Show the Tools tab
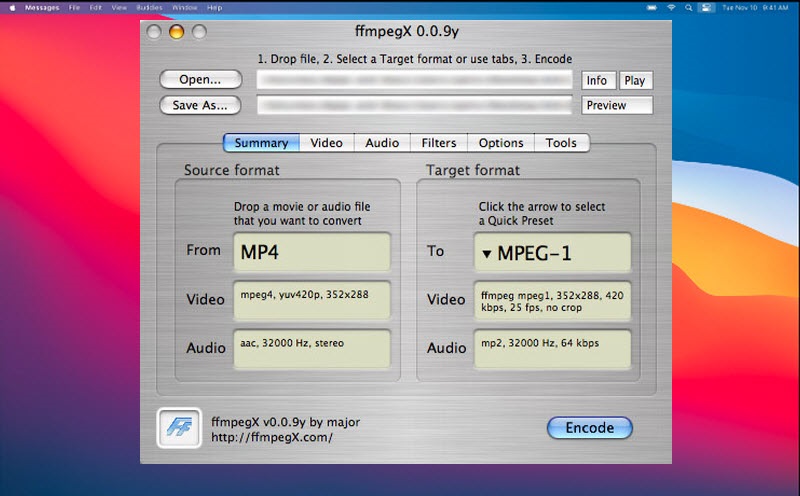The height and width of the screenshot is (496, 800). coord(561,143)
